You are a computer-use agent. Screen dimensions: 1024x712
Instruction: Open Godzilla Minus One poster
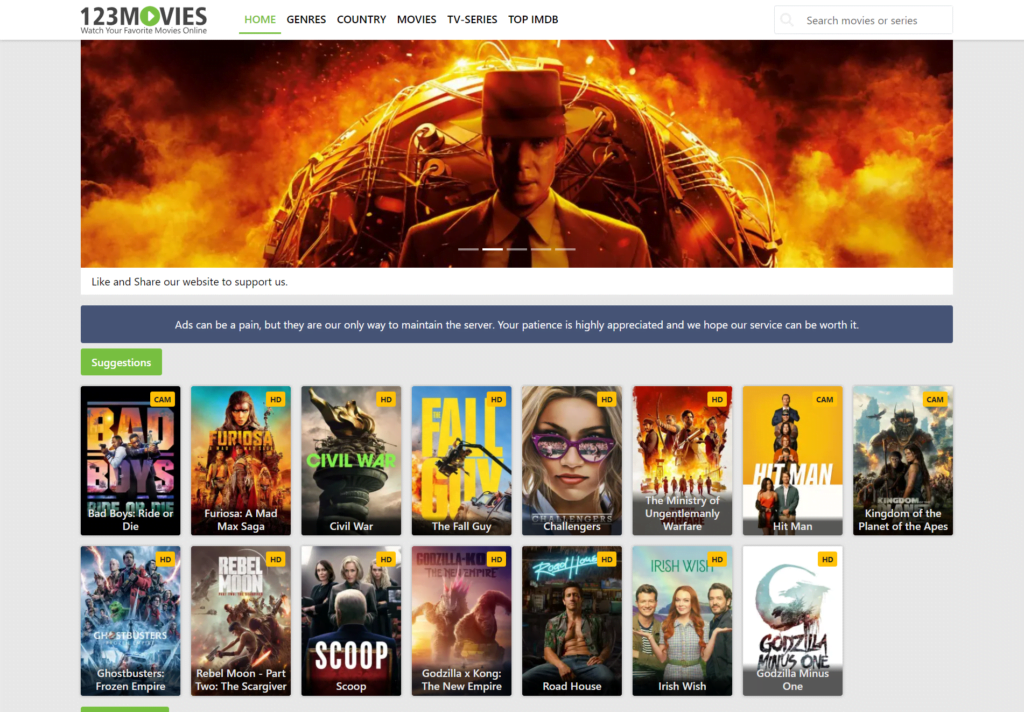click(792, 615)
